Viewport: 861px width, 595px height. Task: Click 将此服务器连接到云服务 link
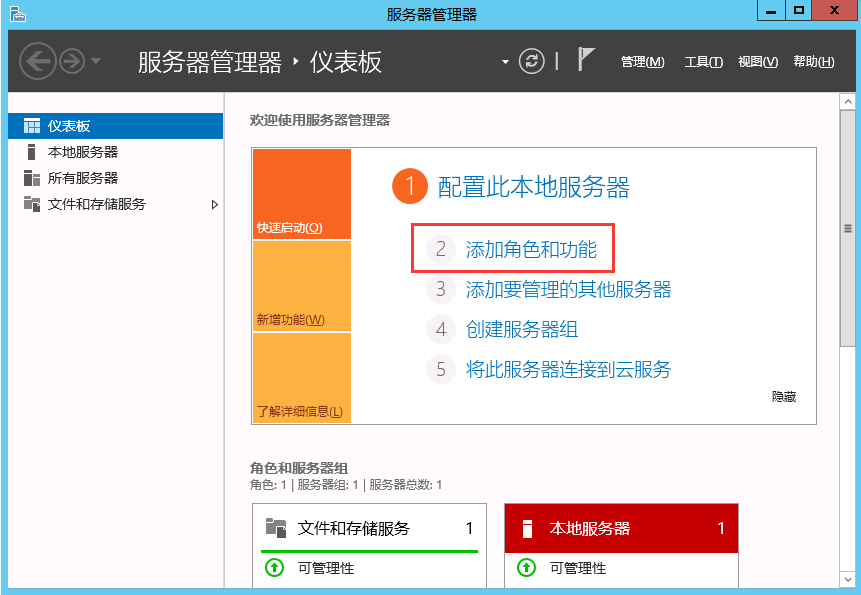[x=568, y=369]
